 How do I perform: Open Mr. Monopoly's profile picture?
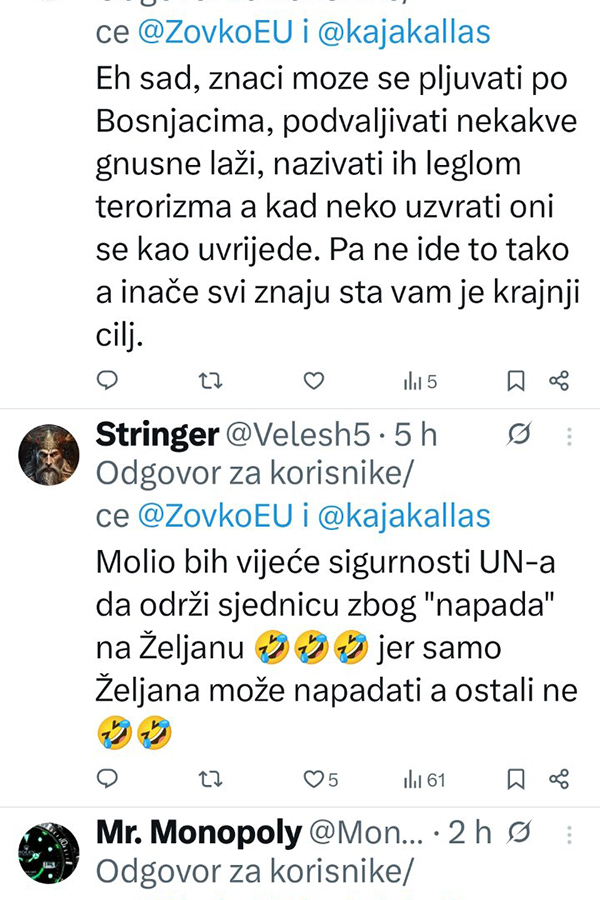click(x=49, y=853)
